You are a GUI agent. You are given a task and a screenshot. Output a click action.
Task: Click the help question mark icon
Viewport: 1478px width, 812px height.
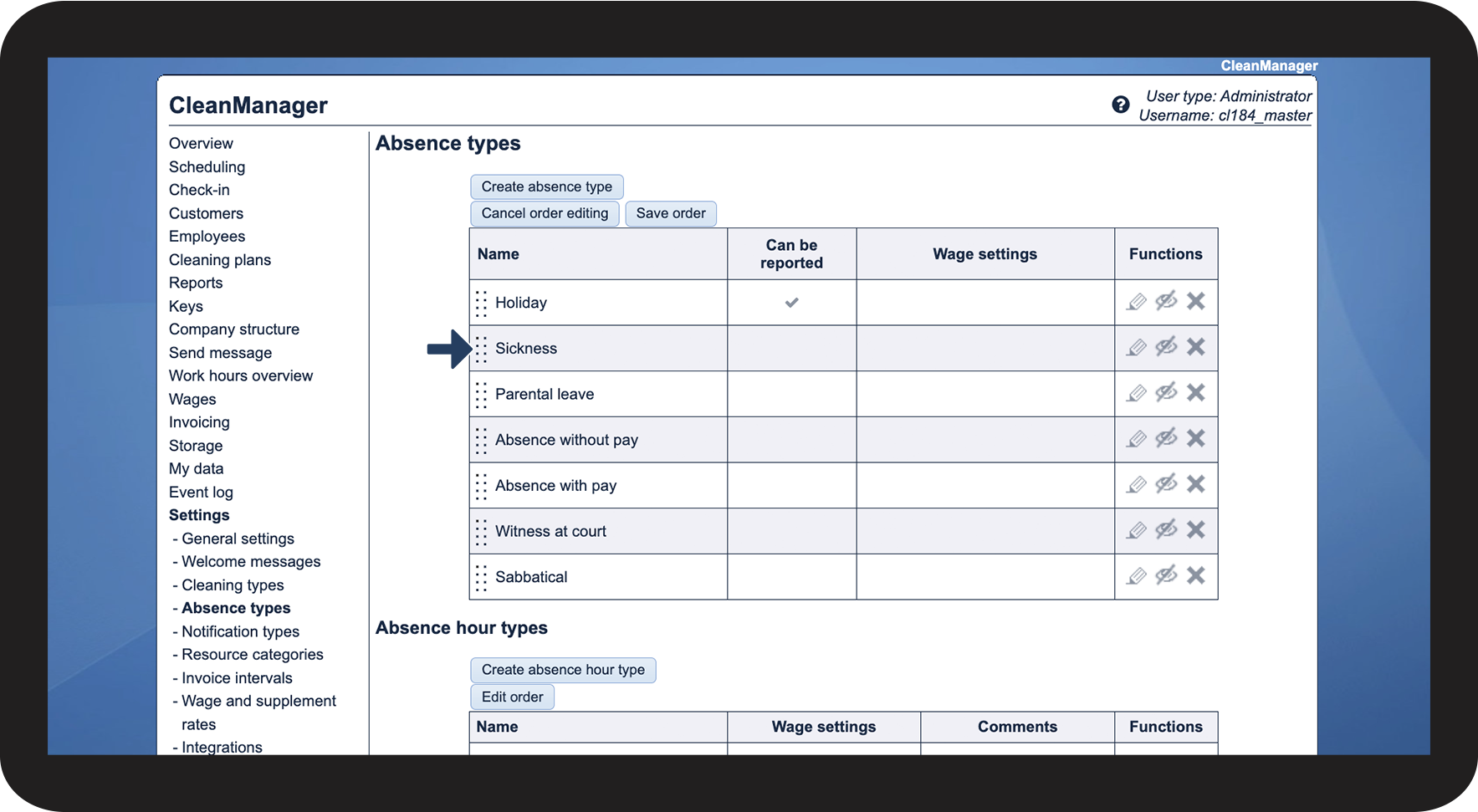tap(1120, 105)
